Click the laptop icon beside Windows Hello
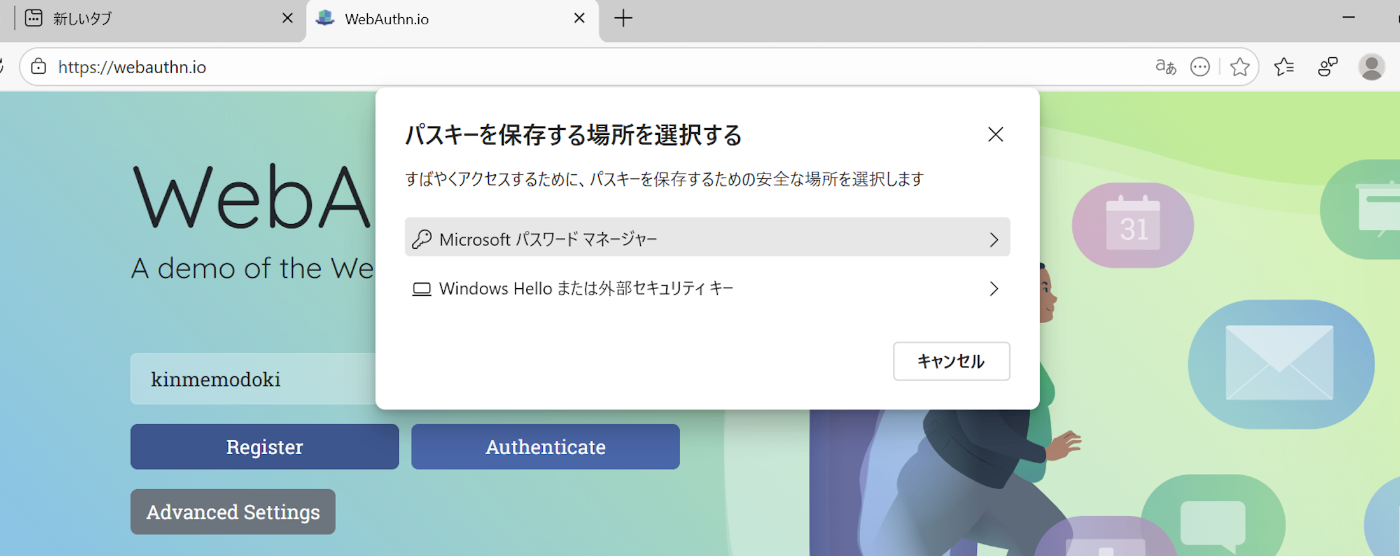1400x556 pixels. click(422, 289)
